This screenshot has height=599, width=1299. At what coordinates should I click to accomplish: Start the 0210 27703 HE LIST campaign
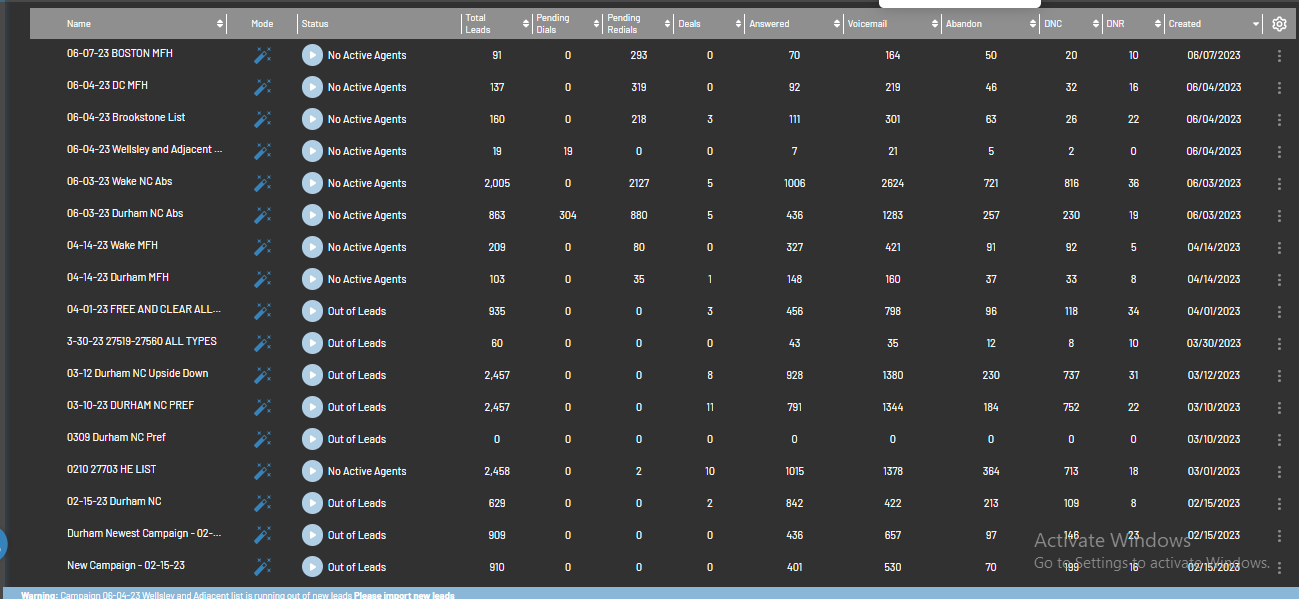coord(312,471)
